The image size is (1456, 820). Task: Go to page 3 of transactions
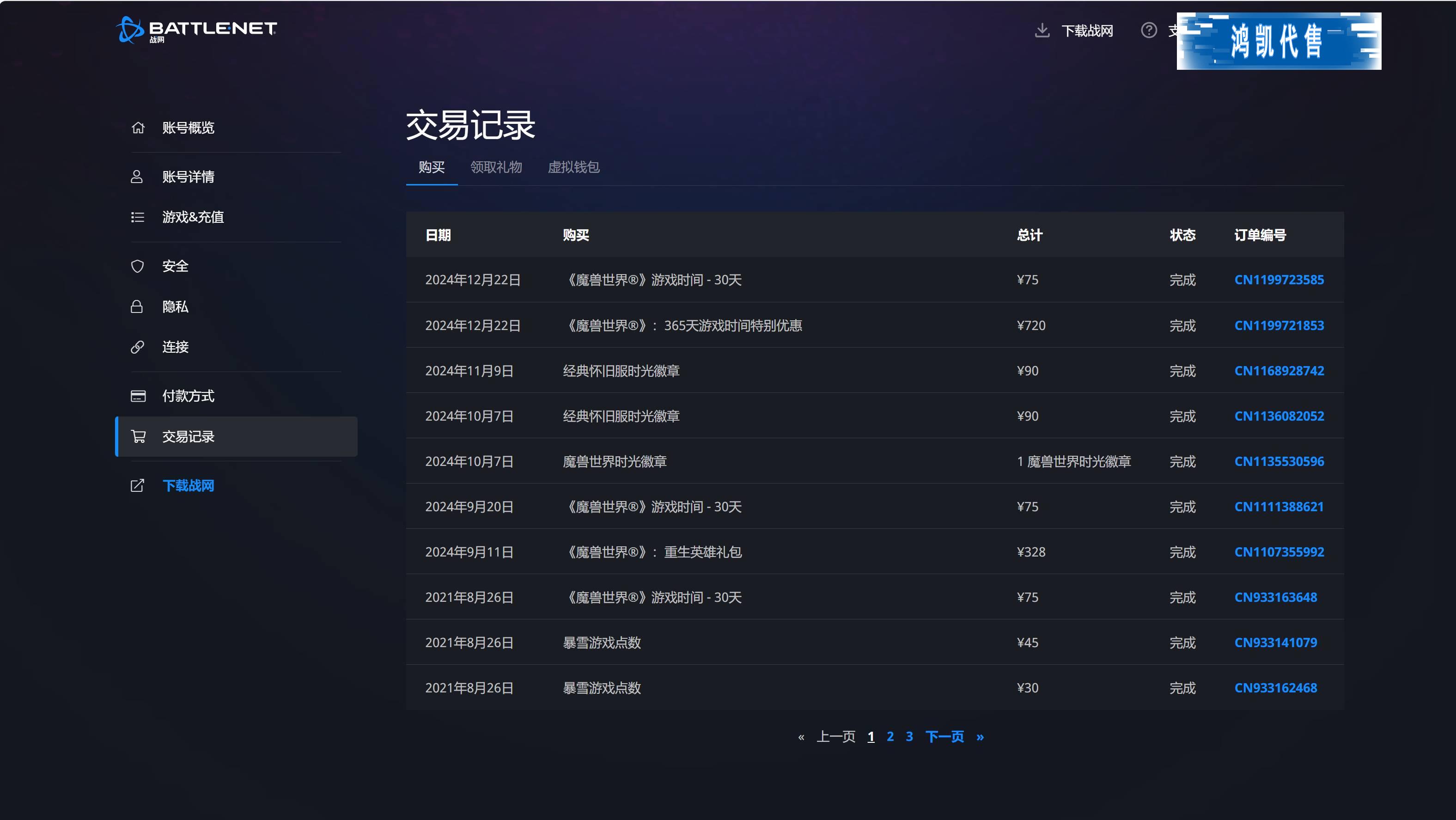909,736
